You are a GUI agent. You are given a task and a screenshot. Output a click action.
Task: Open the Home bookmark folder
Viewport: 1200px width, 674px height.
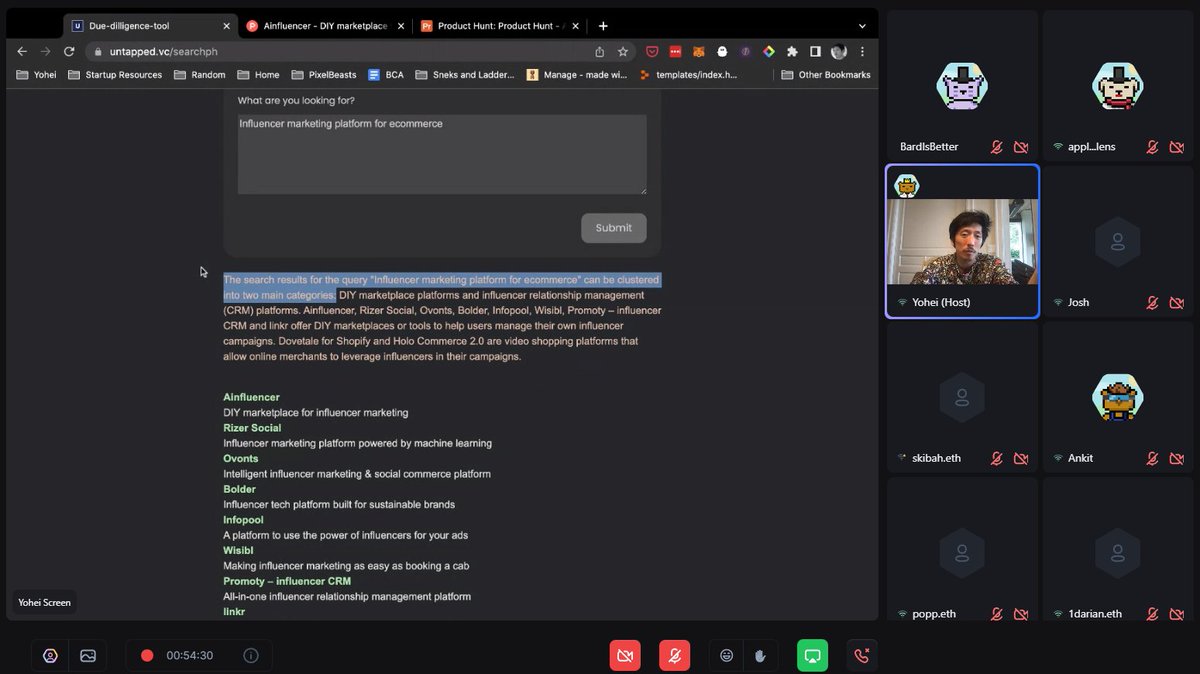point(258,75)
